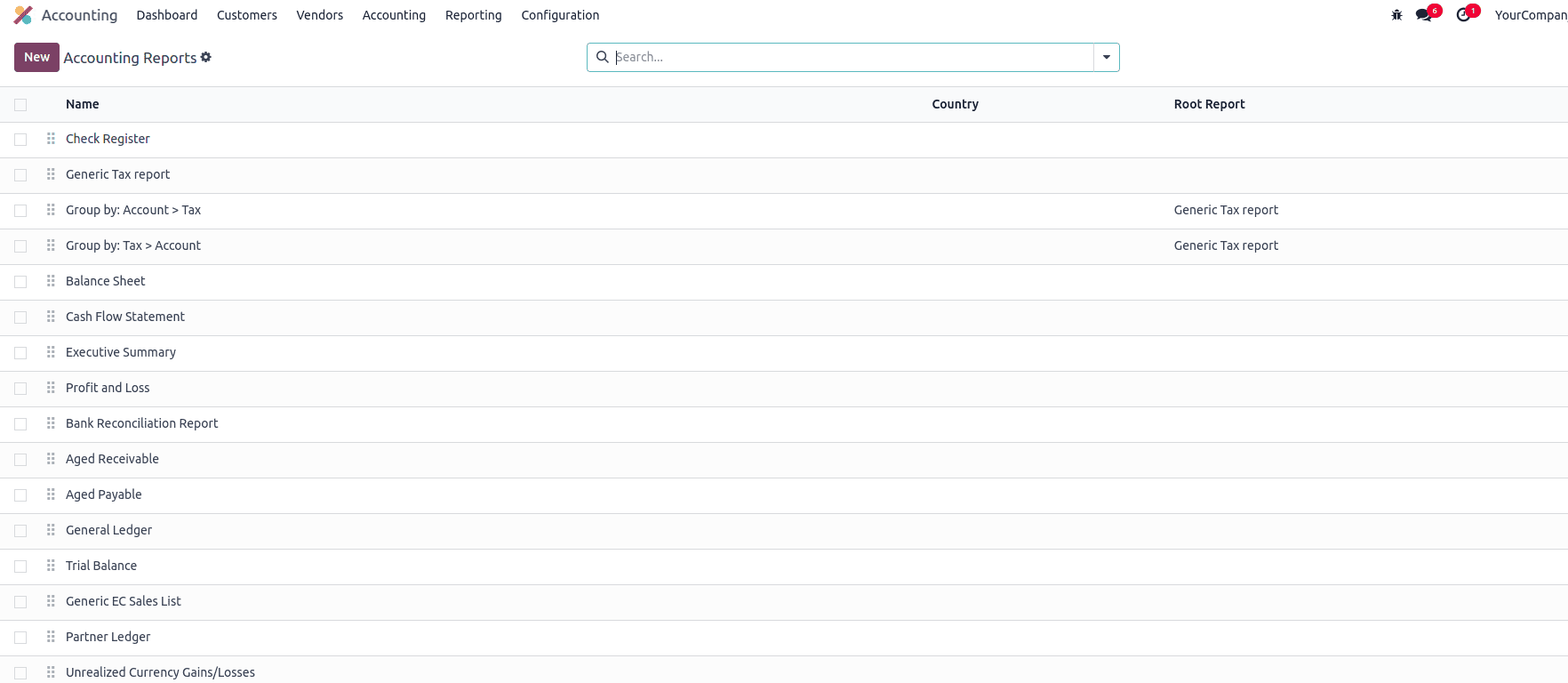The width and height of the screenshot is (1568, 683).
Task: Open the Generic EC Sales List record
Action: (124, 601)
